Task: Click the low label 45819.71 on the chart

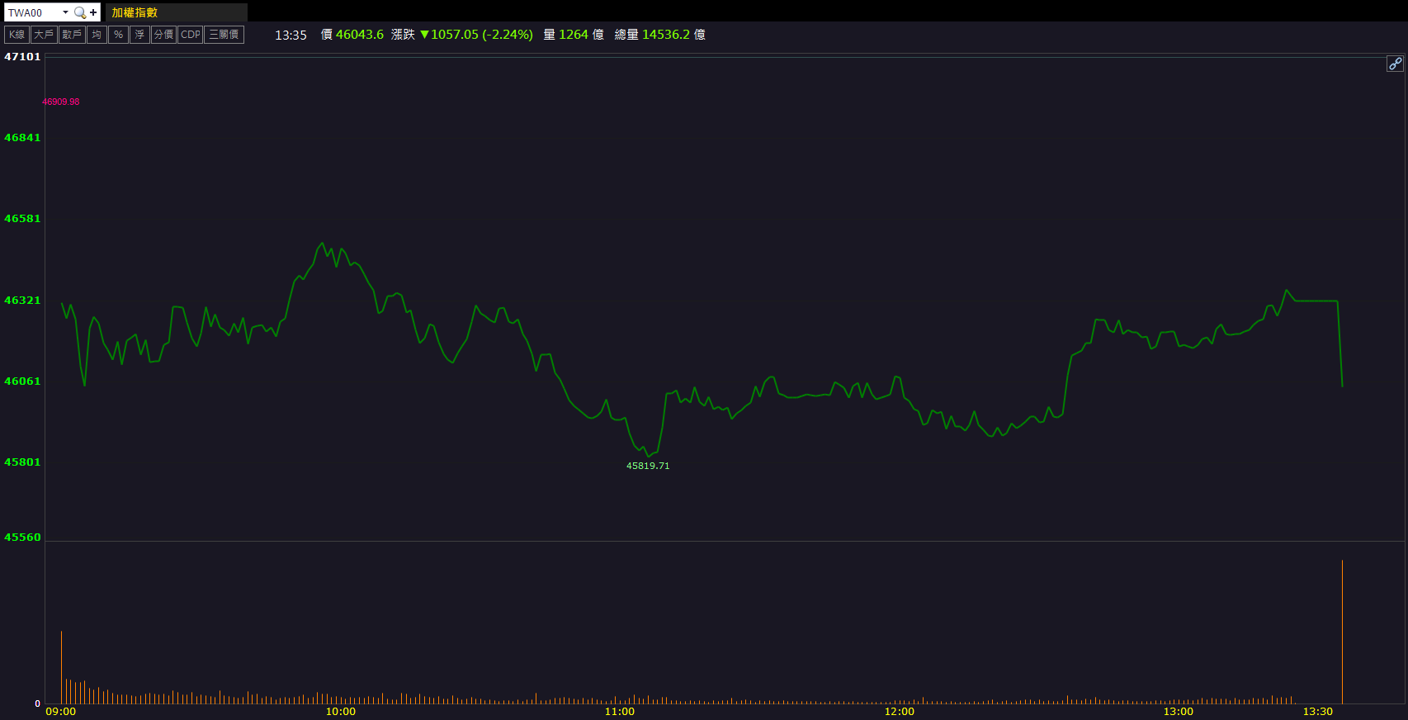Action: pos(648,466)
